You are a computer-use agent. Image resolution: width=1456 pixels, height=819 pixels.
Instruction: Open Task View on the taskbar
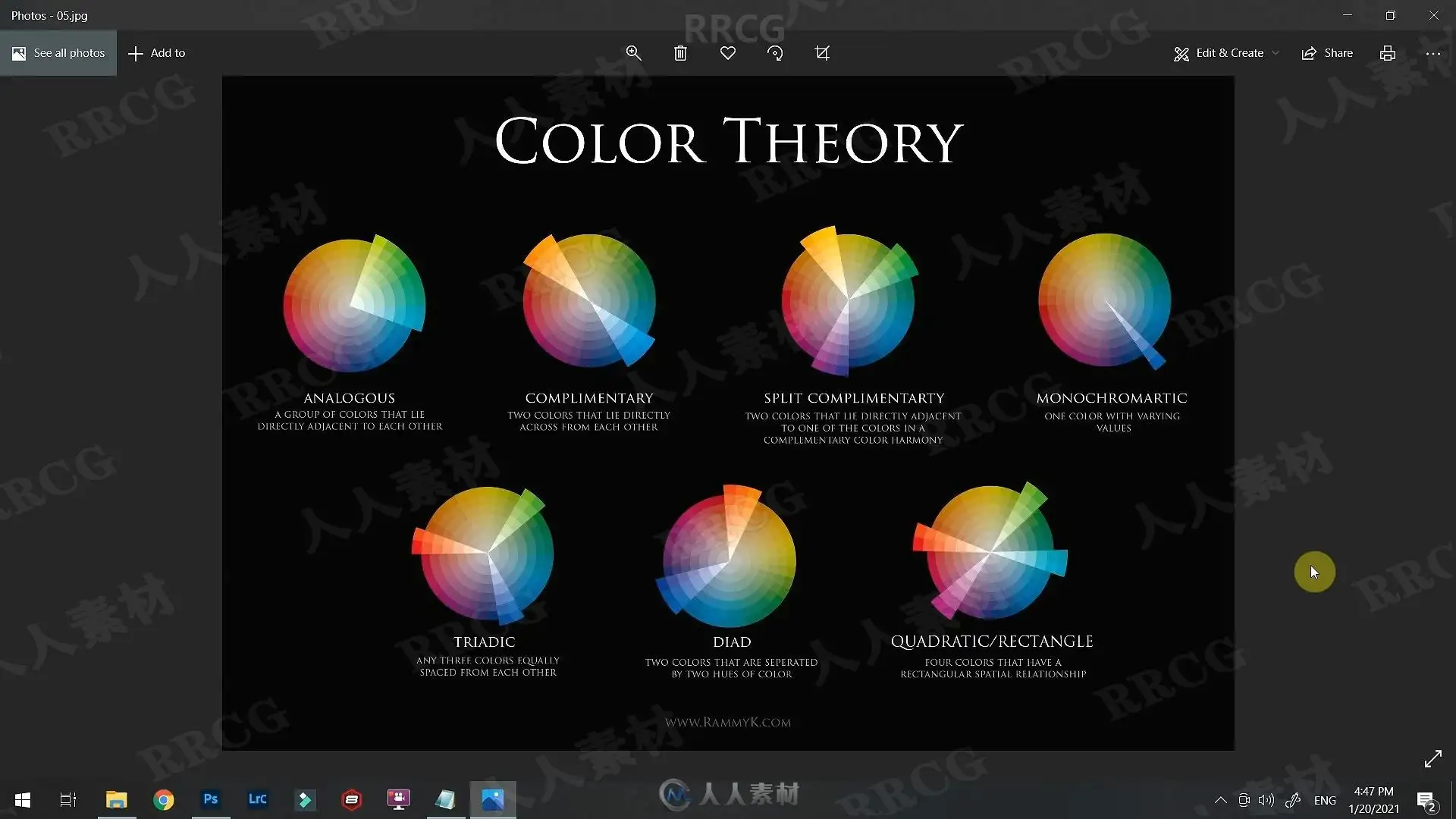pyautogui.click(x=68, y=800)
